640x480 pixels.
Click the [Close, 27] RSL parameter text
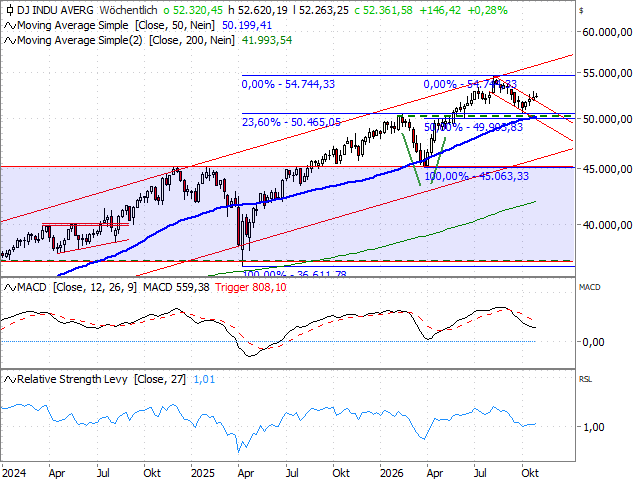pyautogui.click(x=160, y=379)
